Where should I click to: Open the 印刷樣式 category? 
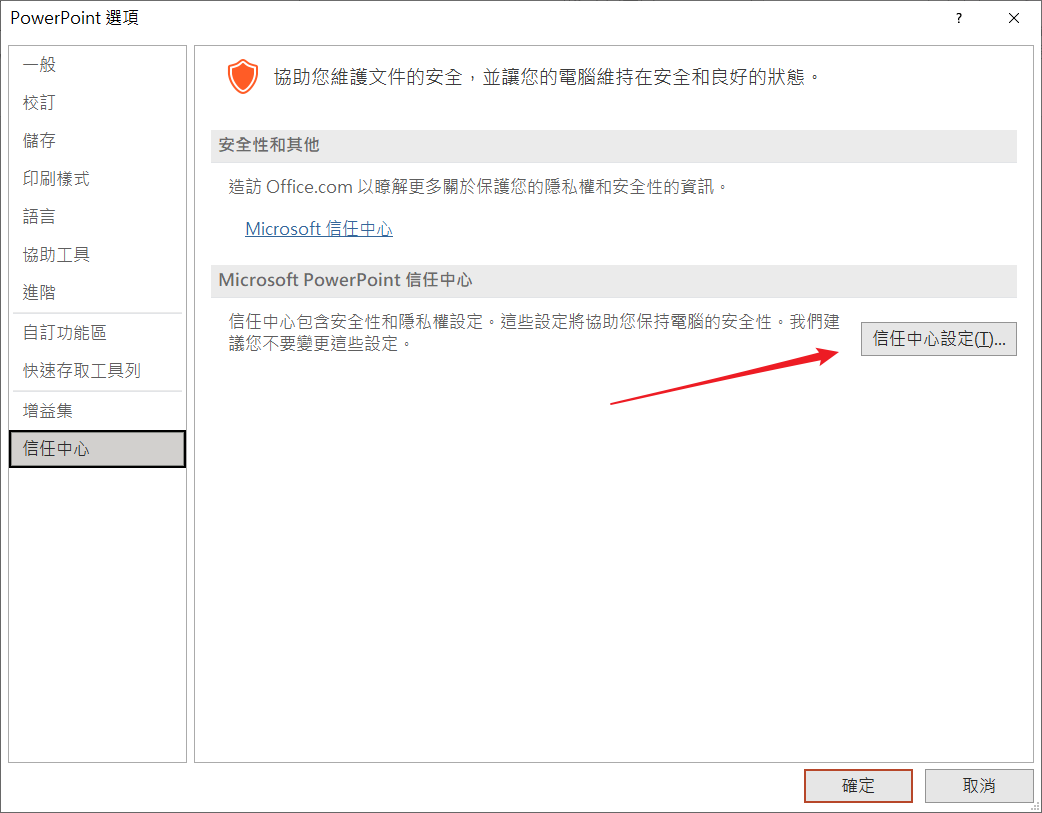97,178
